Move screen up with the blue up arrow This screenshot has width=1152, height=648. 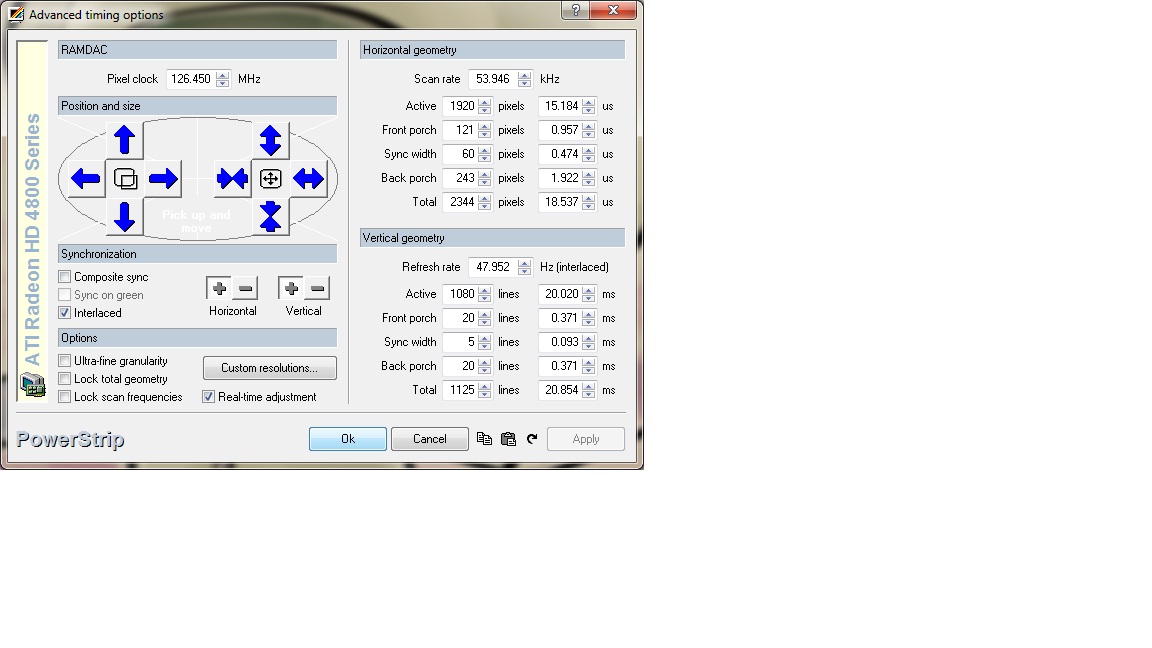[125, 140]
